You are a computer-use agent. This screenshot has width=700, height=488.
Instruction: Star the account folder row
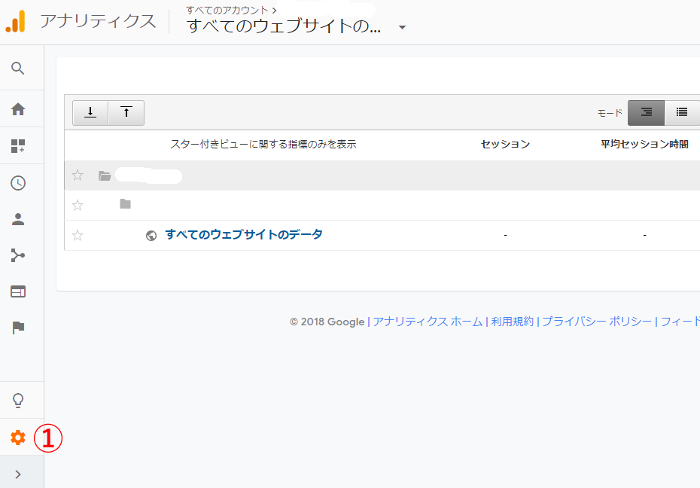78,175
